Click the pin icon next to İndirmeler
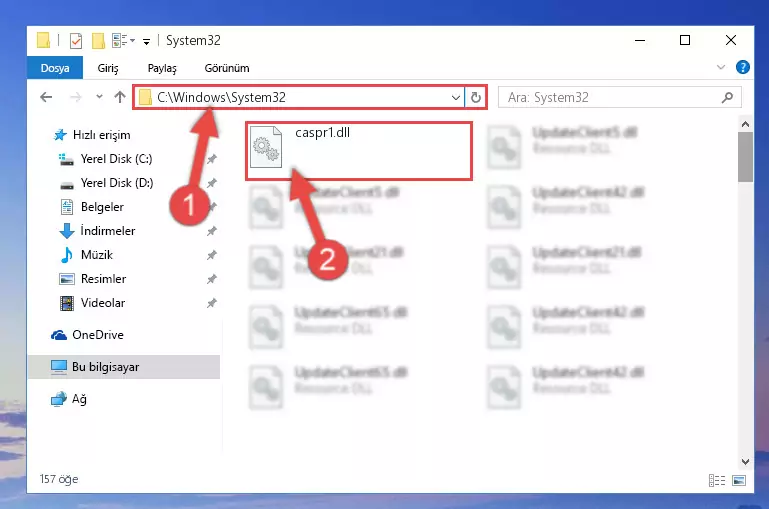The image size is (769, 509). [x=211, y=231]
